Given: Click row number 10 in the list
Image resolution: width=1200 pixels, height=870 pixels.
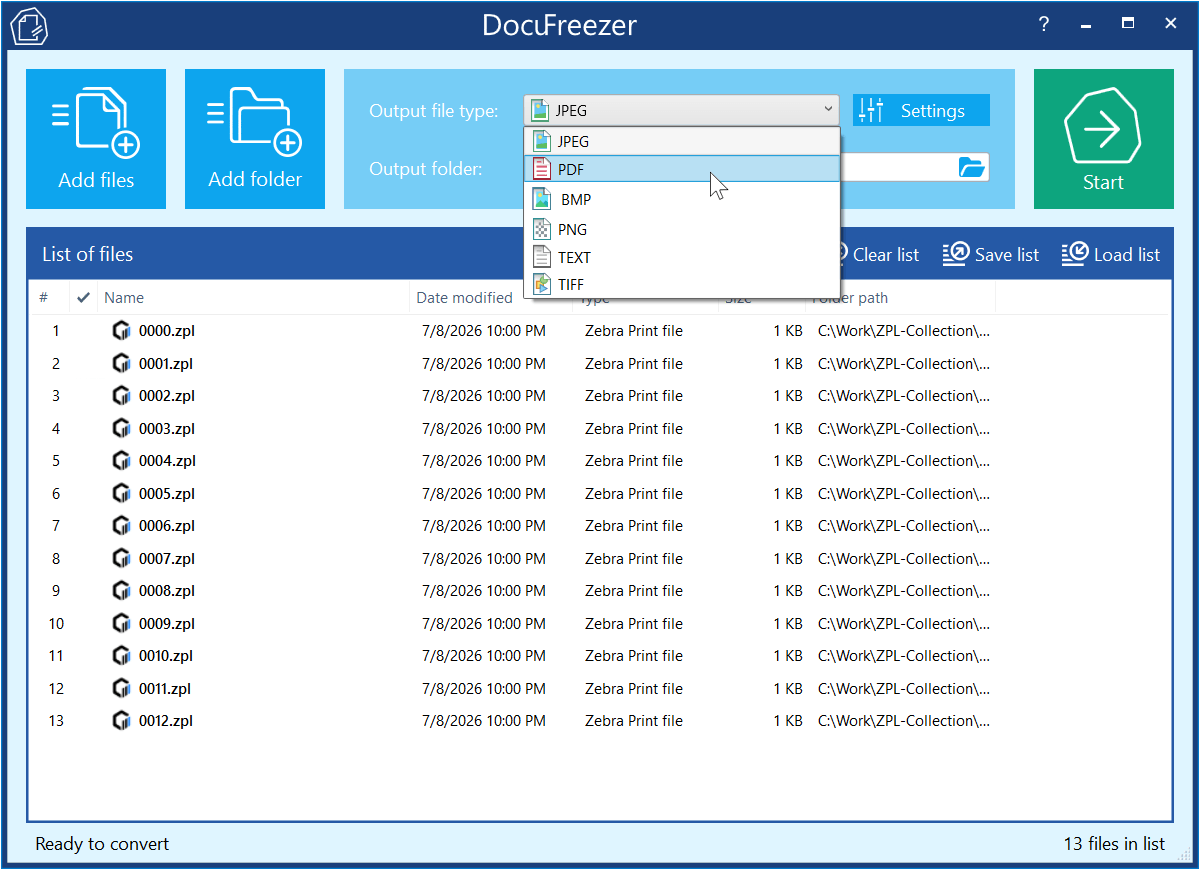Looking at the screenshot, I should 56,624.
